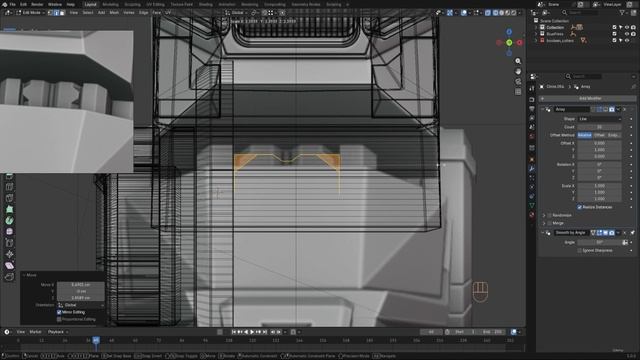Expand the Randomize subpanel
Image resolution: width=640 pixels, height=360 pixels.
pos(544,215)
